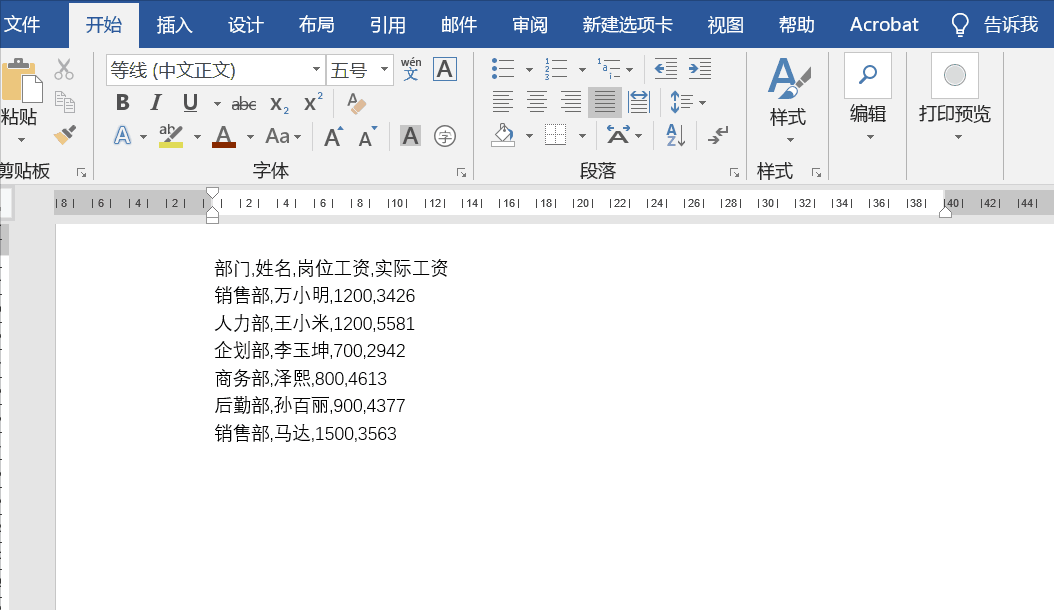Expand the borders dropdown arrow
Viewport: 1054px width, 610px height.
[x=583, y=136]
